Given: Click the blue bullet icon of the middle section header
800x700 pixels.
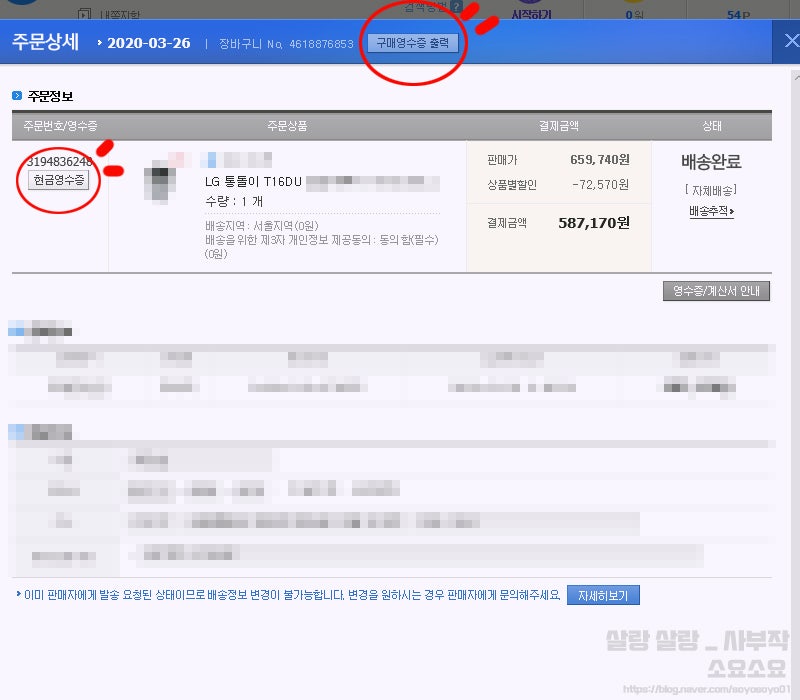Looking at the screenshot, I should click(x=12, y=330).
